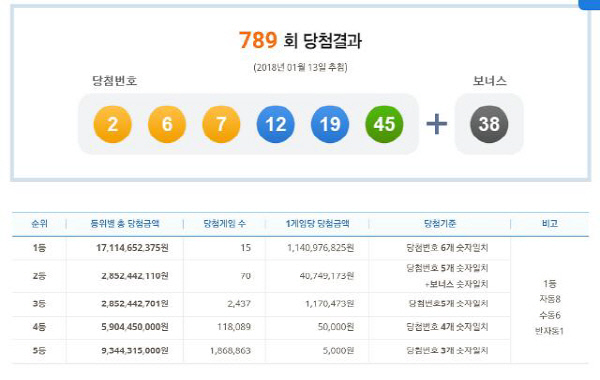Click the 반자동1 remark text
Image resolution: width=600 pixels, height=380 pixels.
(x=549, y=331)
